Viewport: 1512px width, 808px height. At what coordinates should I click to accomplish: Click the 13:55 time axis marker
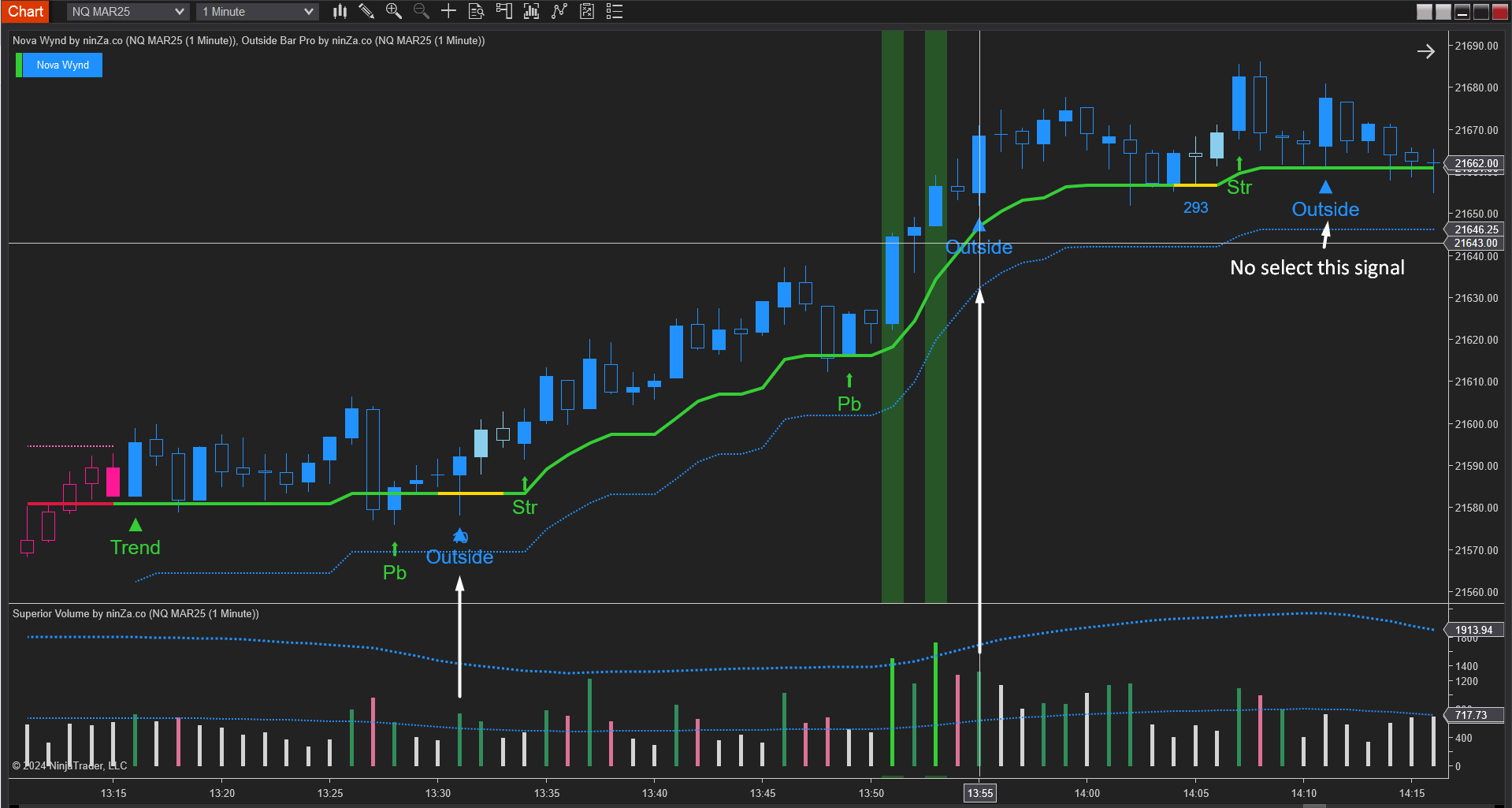(979, 793)
